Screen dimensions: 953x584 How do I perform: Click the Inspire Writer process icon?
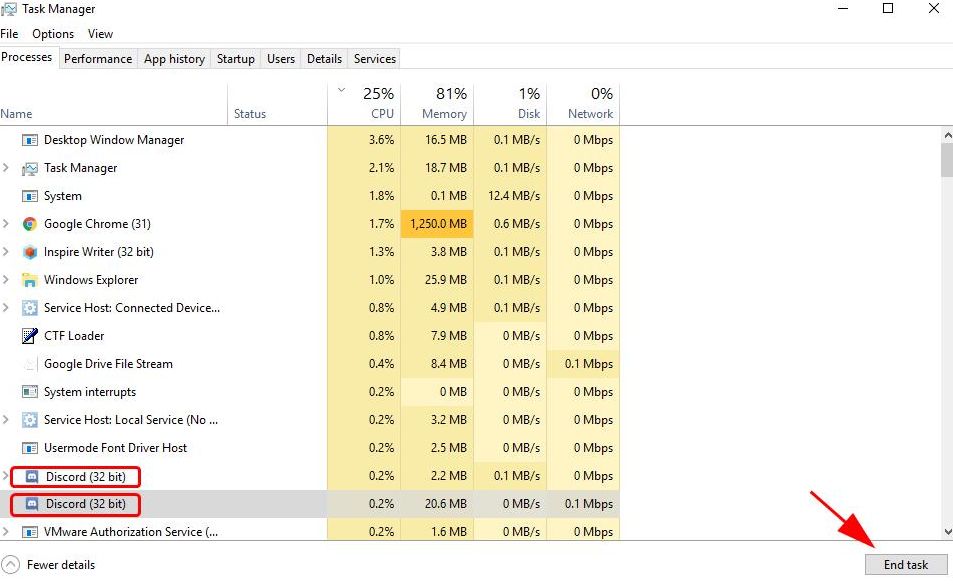[x=30, y=252]
